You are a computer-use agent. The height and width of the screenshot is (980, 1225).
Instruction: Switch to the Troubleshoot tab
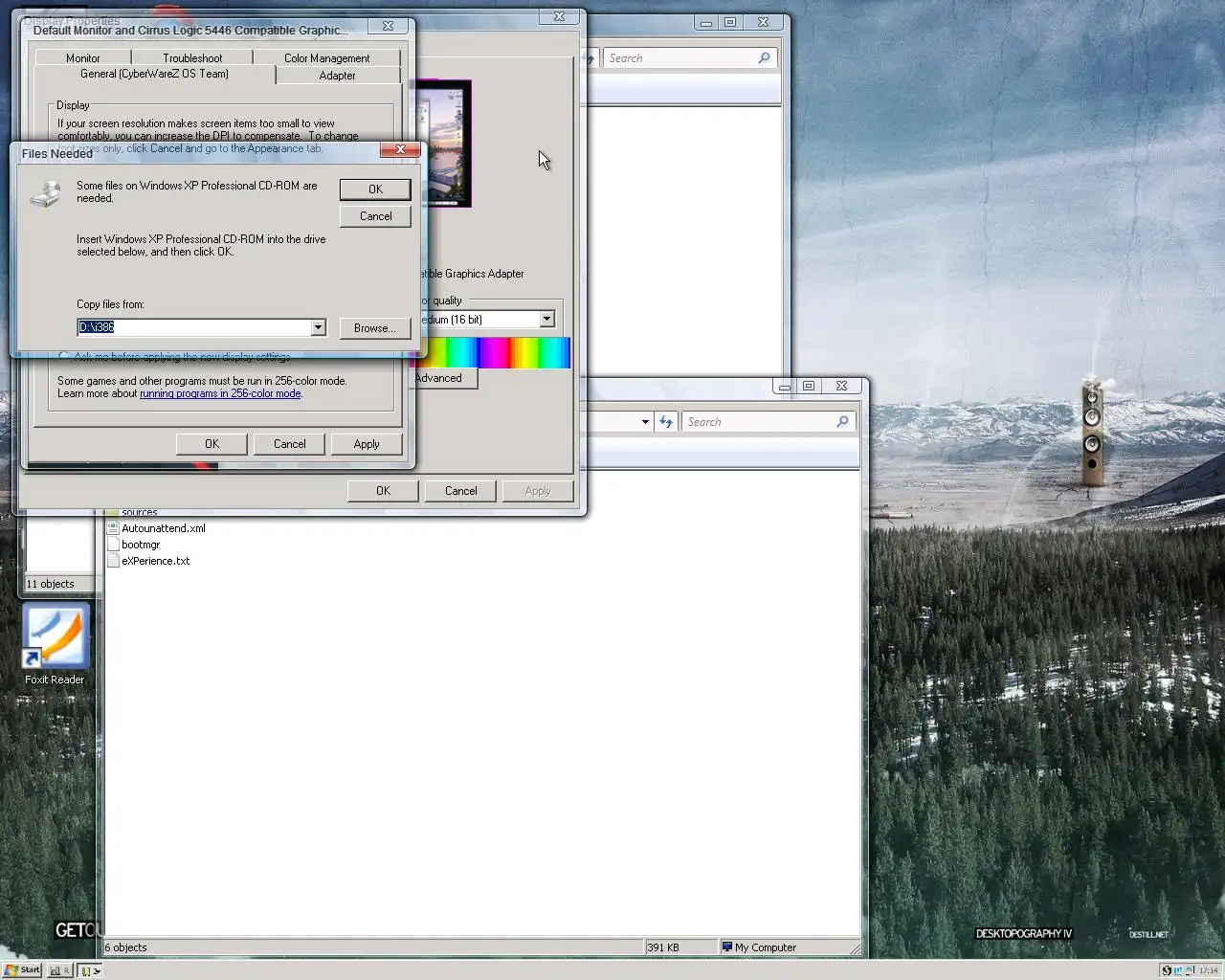click(192, 57)
